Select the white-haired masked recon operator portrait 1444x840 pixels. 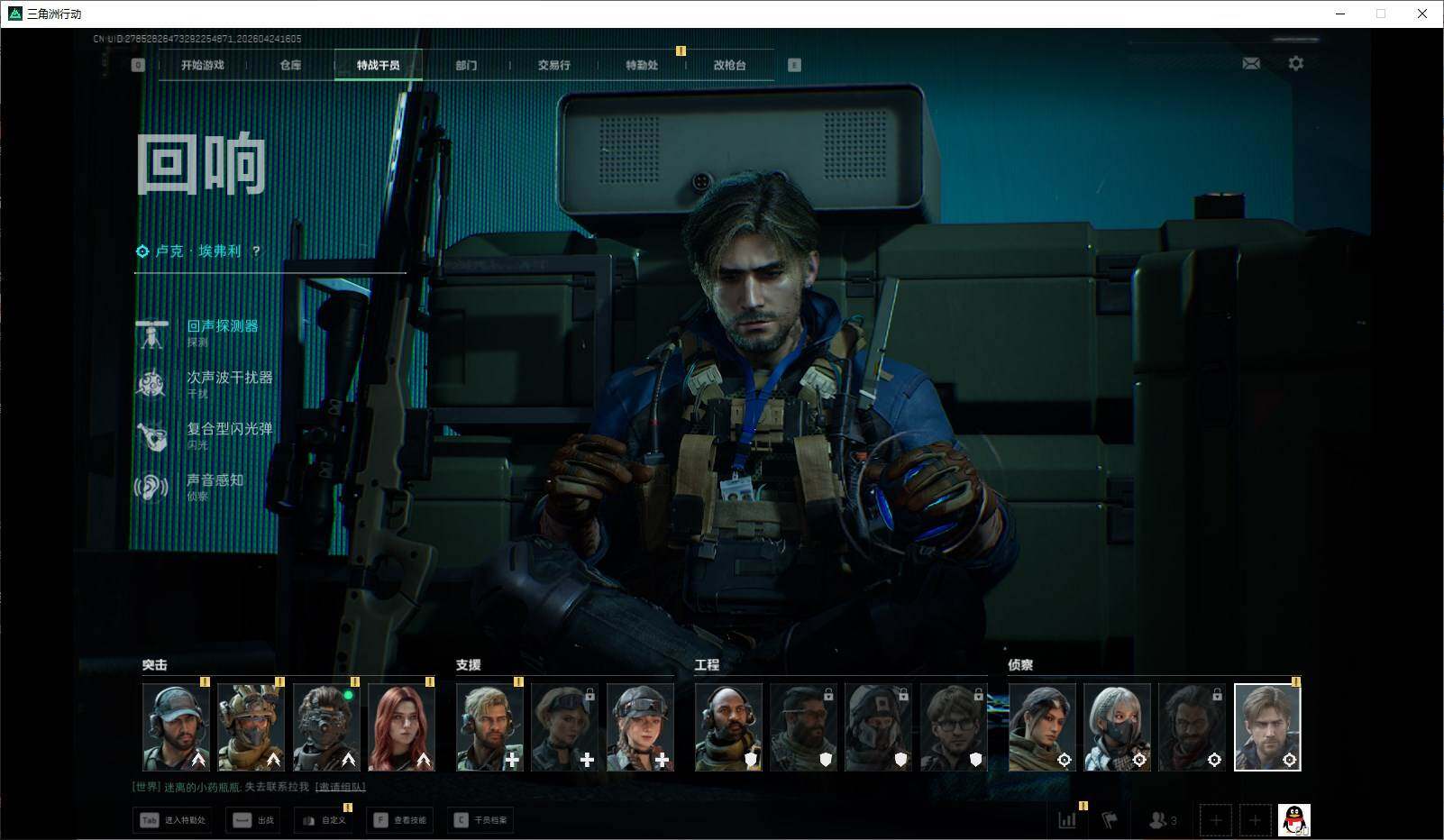[1117, 726]
